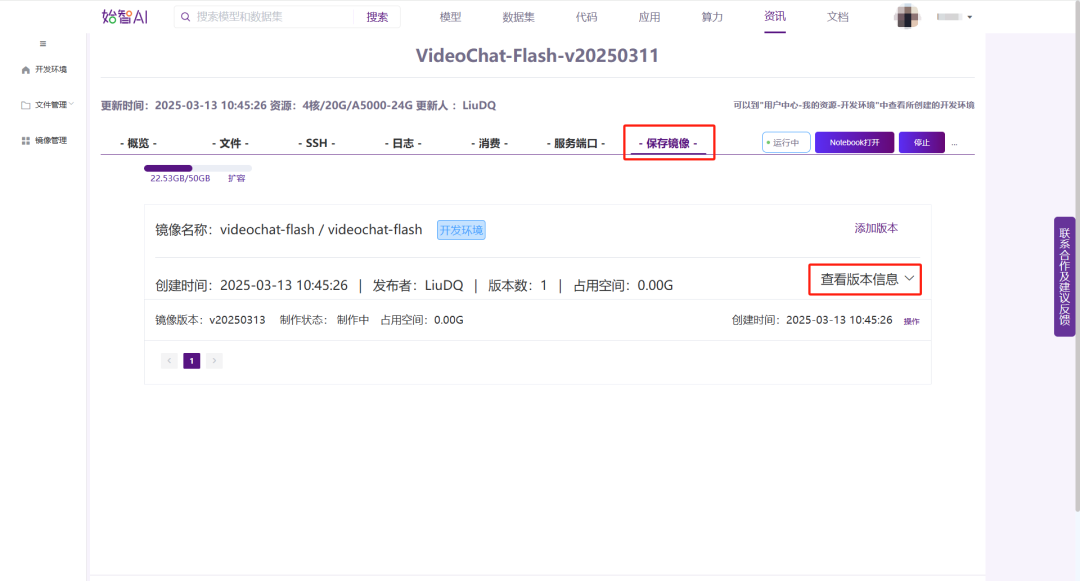Open the more options ellipsis after 停止
Screen dimensions: 1080x581
click(x=955, y=144)
